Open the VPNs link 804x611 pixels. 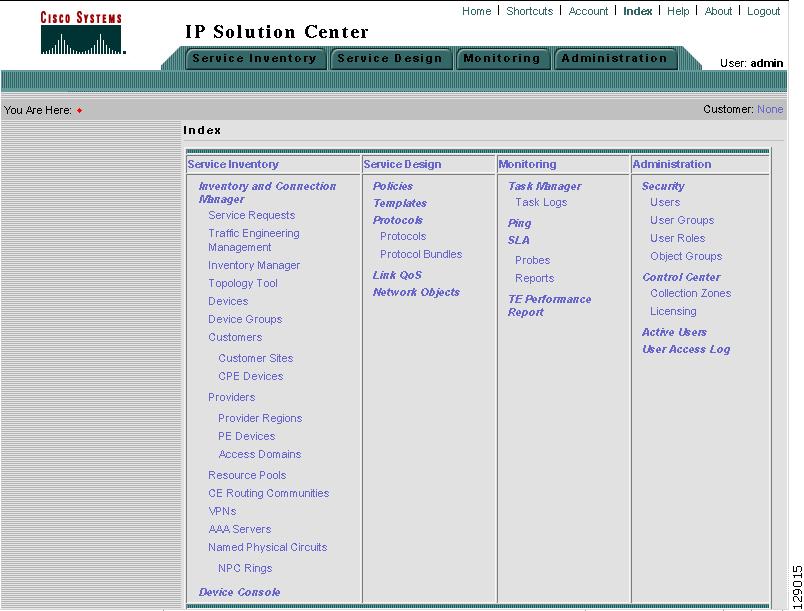[223, 511]
